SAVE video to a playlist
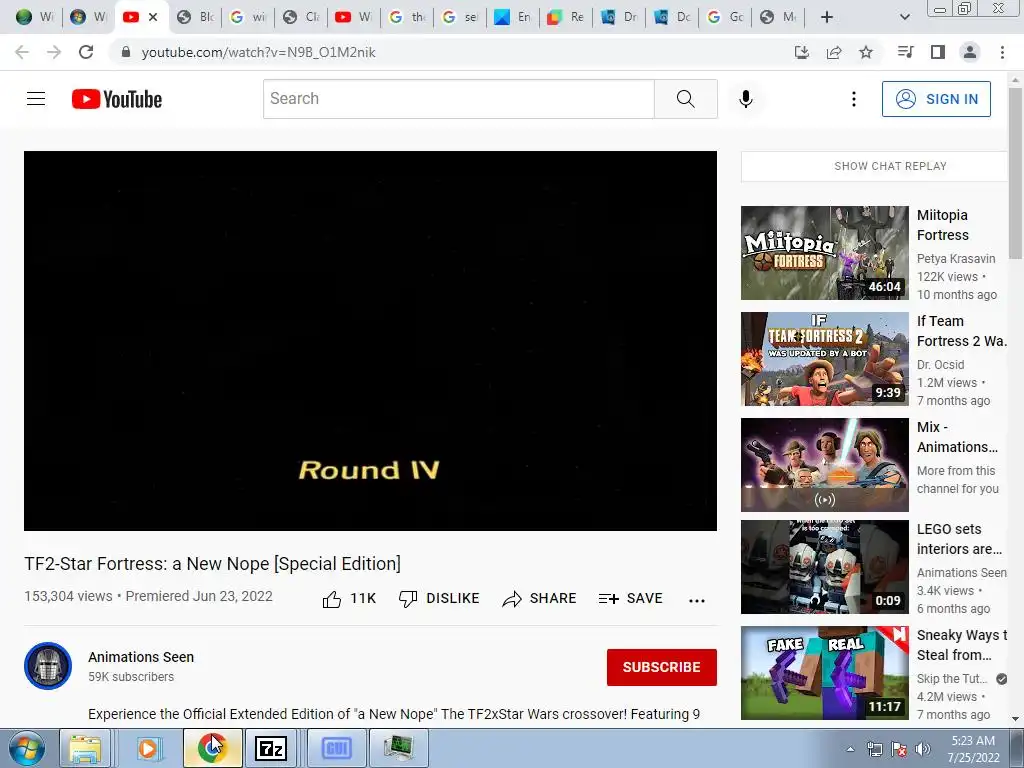Viewport: 1024px width, 768px height. tap(630, 598)
